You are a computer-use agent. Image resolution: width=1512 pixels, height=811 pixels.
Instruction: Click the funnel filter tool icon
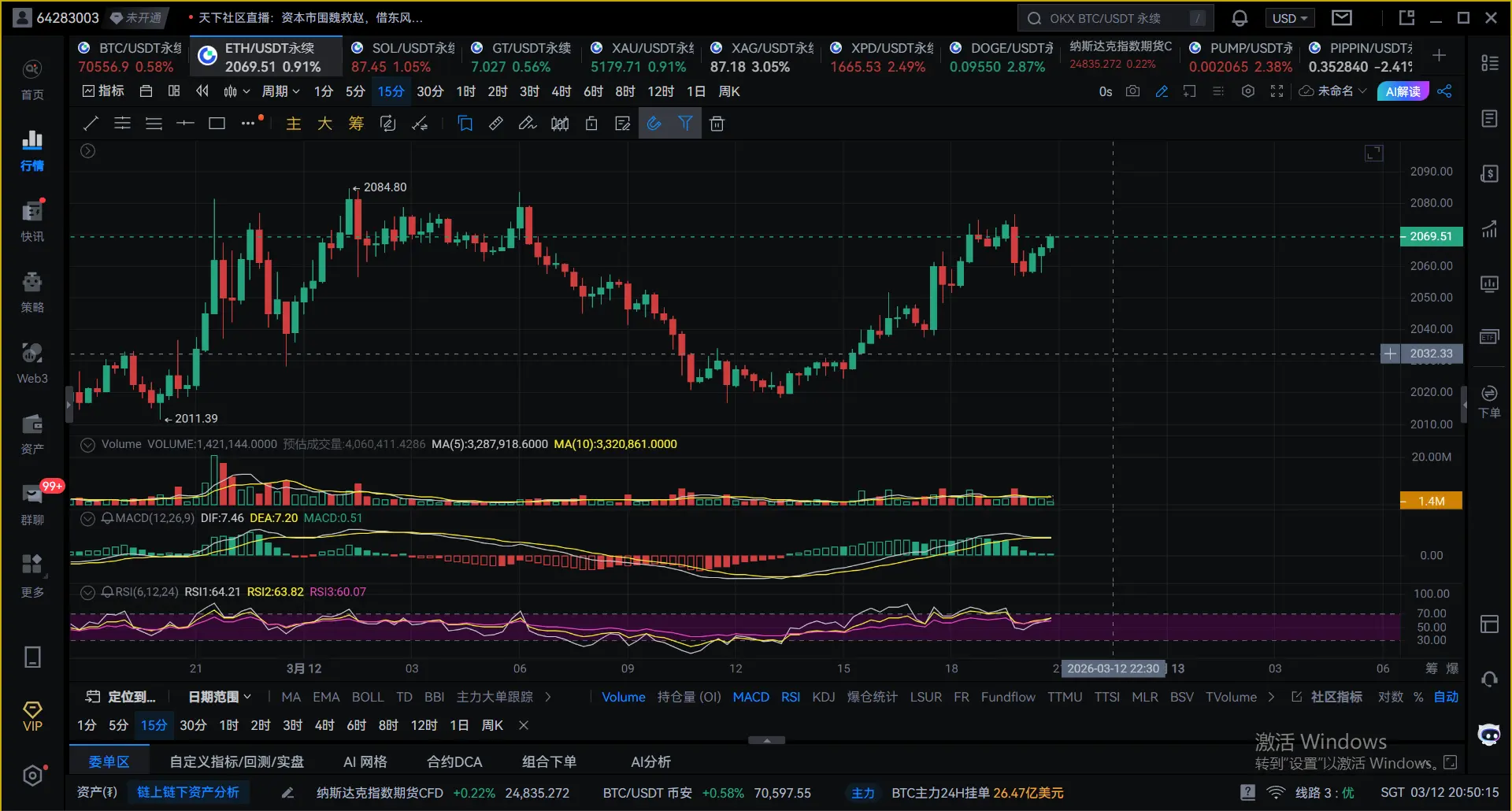[685, 124]
